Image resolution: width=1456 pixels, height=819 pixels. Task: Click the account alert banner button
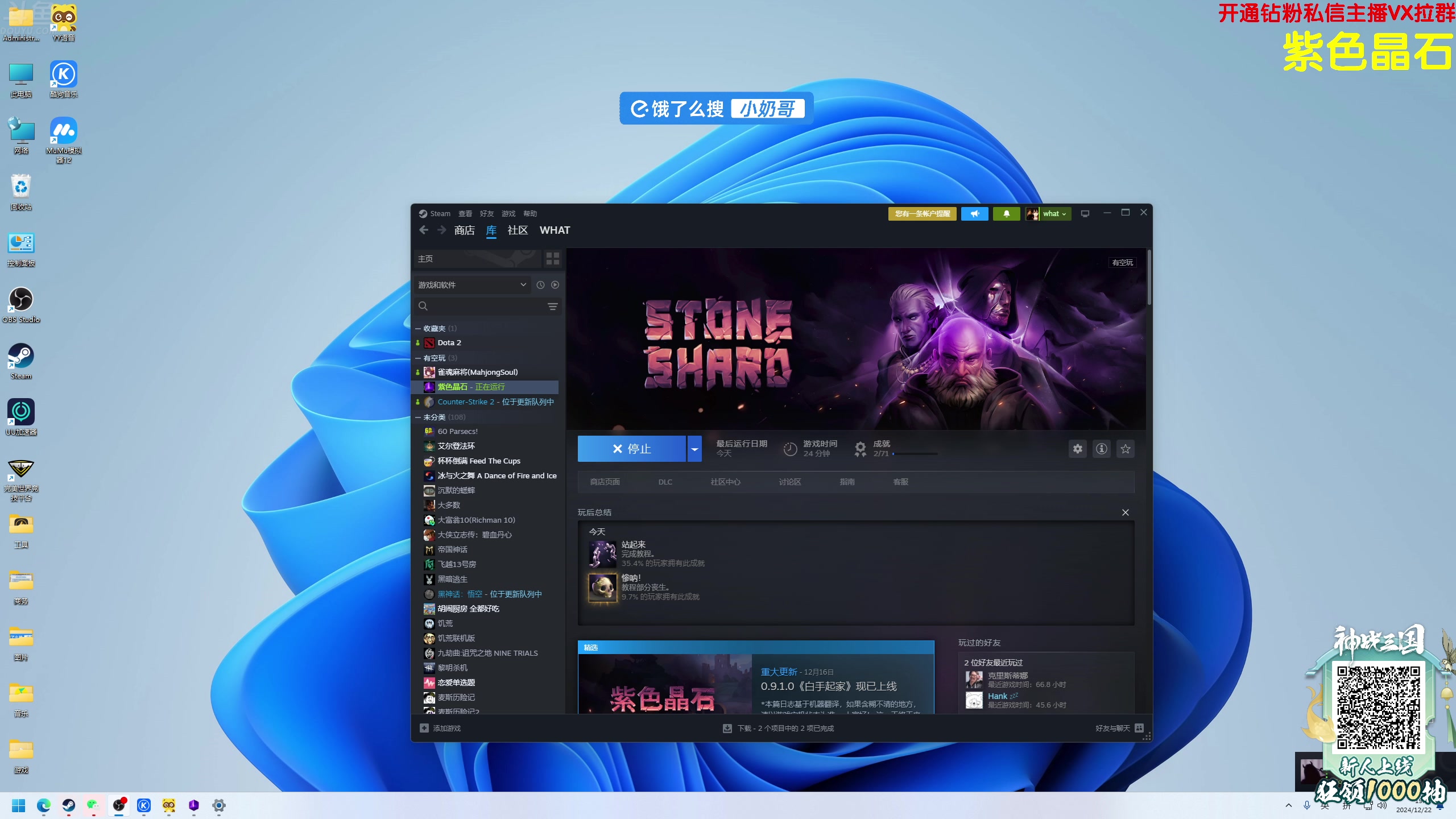(x=923, y=214)
